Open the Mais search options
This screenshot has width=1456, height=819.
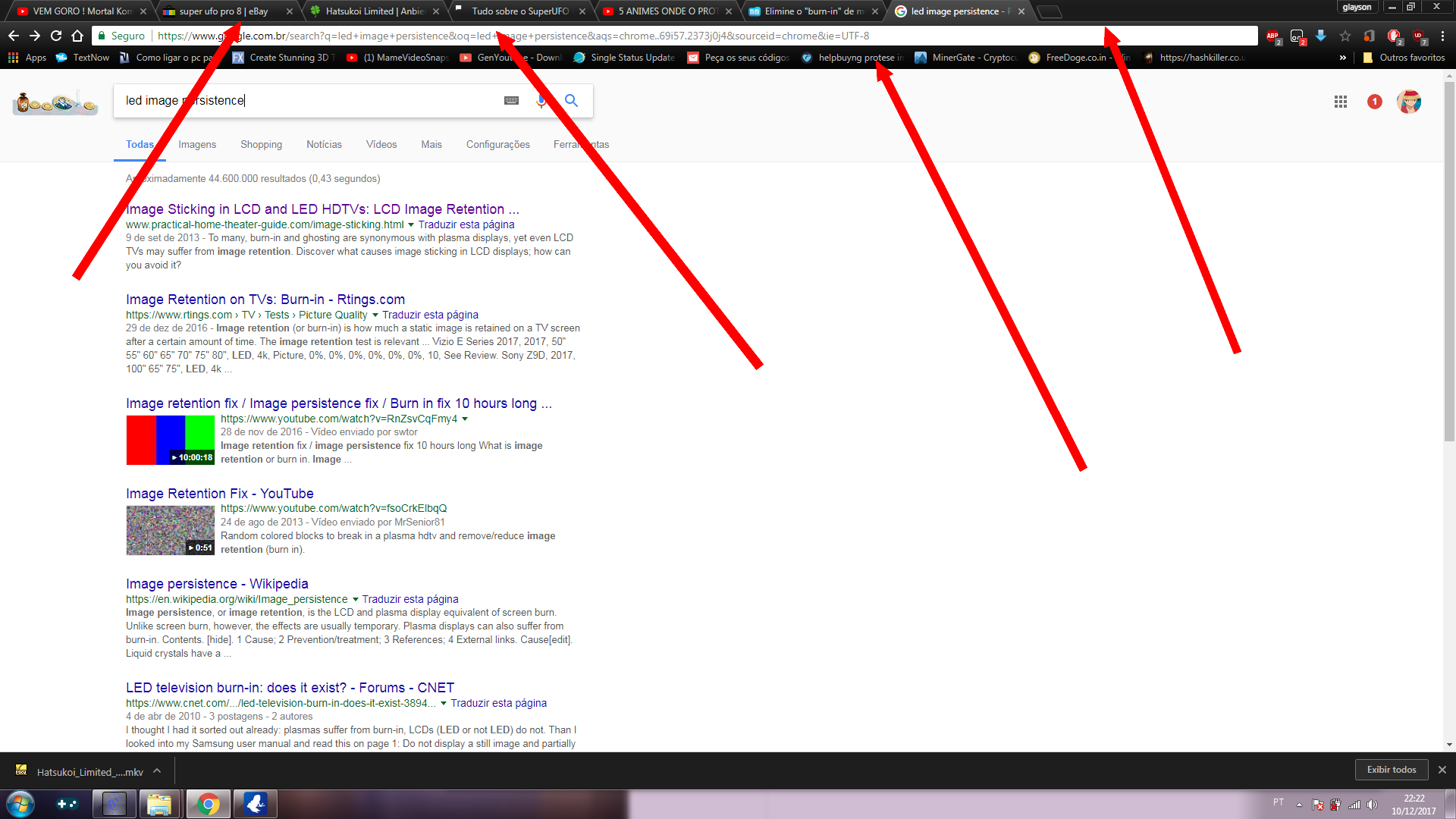[431, 144]
